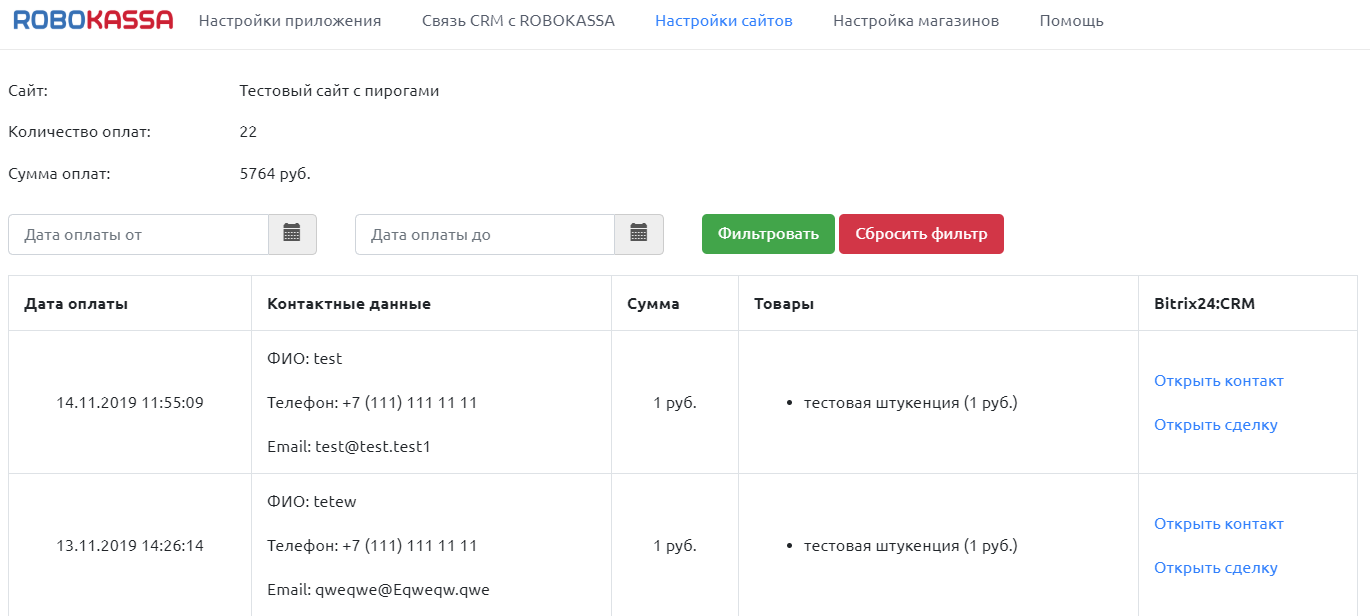
Task: Open the 'Помощь' section
Action: (x=1071, y=19)
